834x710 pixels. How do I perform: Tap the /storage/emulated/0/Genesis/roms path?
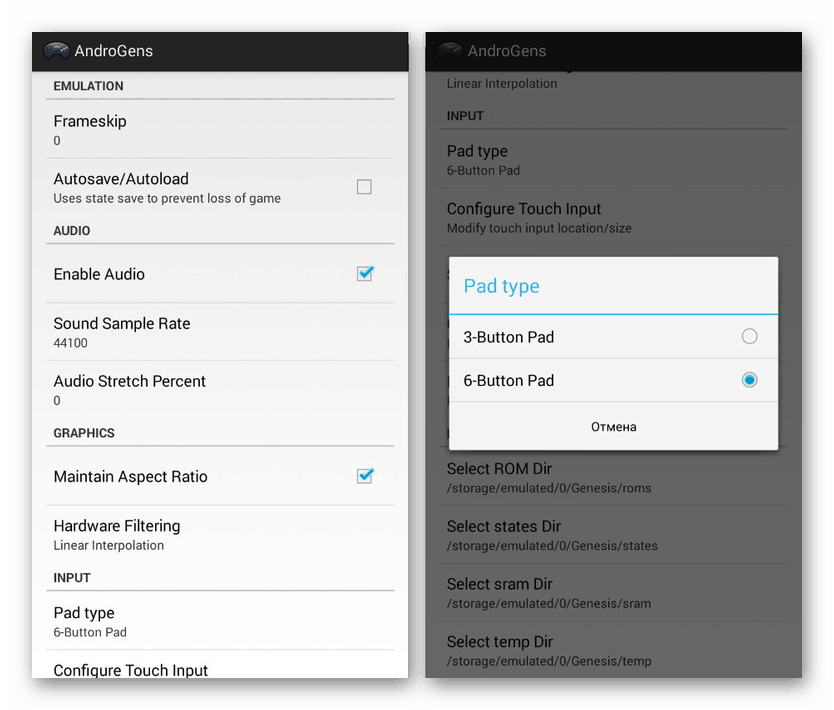tap(549, 488)
